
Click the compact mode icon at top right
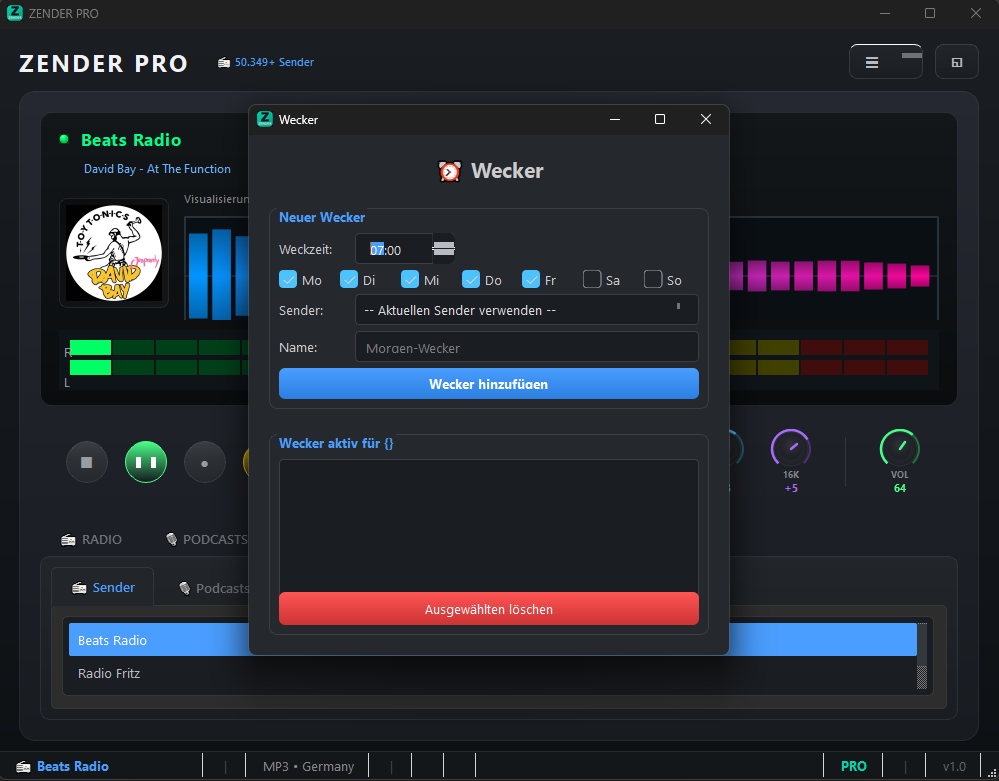click(x=957, y=62)
